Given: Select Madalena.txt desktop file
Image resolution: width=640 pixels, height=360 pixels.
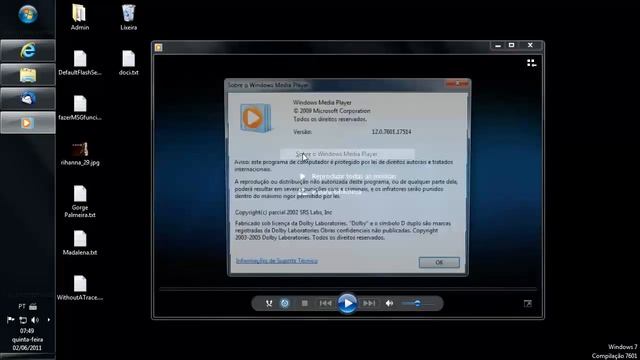Looking at the screenshot, I should (x=80, y=243).
